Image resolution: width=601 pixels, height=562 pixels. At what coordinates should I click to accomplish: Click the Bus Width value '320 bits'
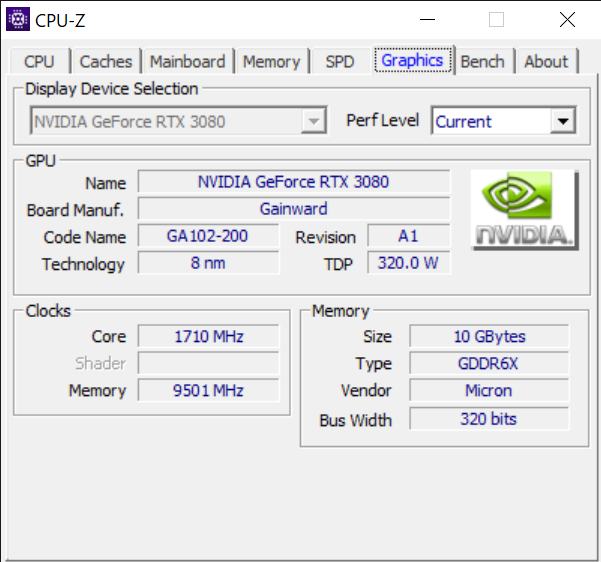(x=489, y=419)
